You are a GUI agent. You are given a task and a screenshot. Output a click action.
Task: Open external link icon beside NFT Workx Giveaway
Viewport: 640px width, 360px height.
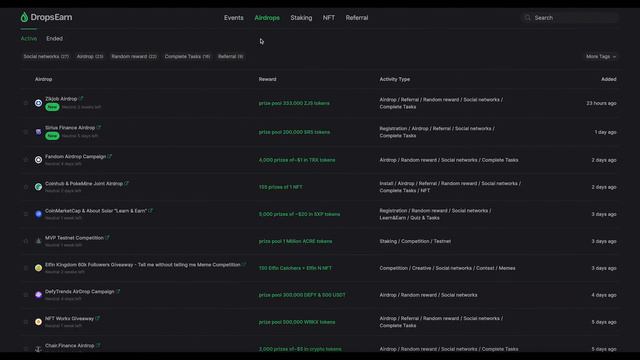[98, 318]
